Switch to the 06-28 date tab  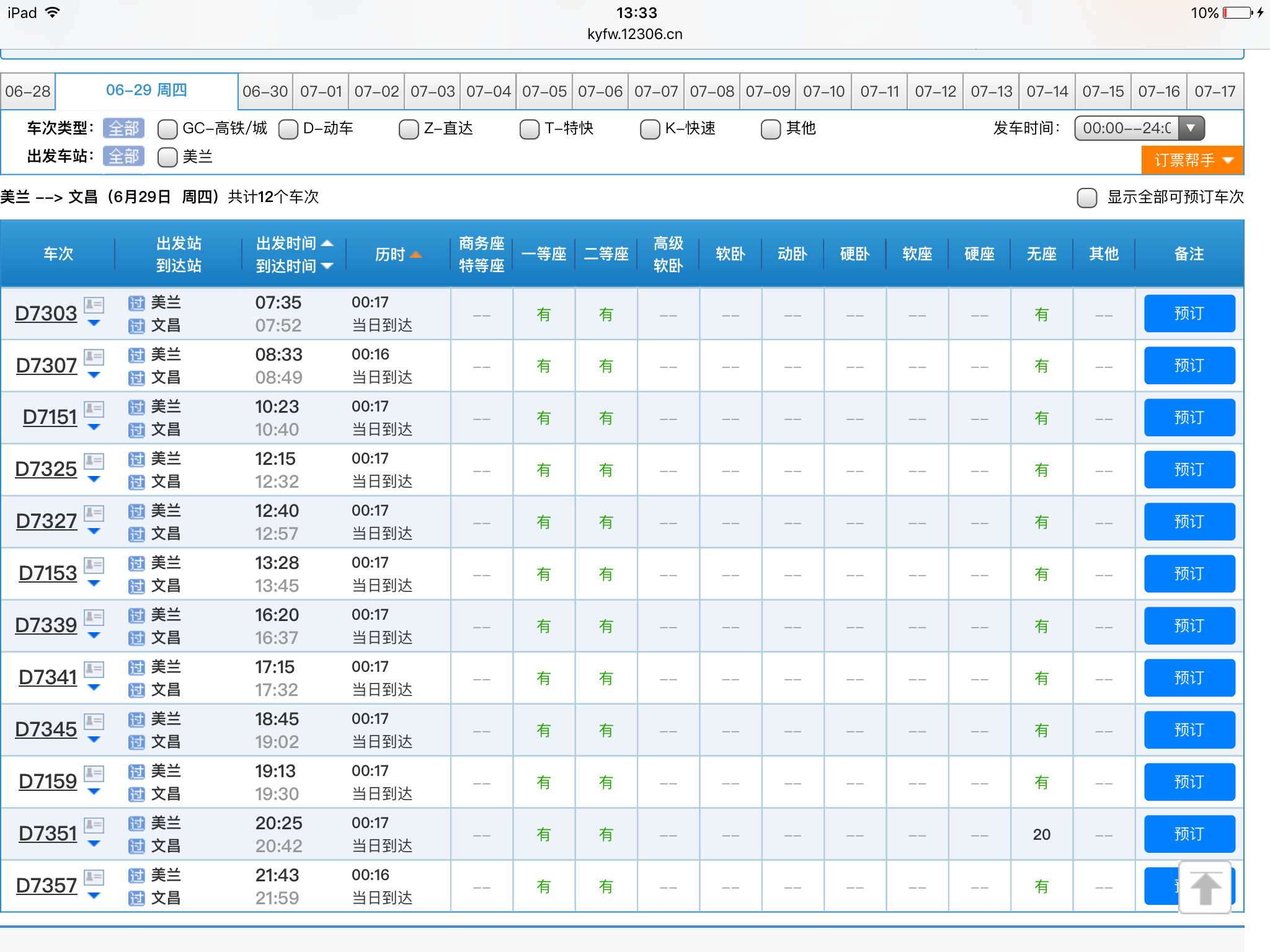pyautogui.click(x=28, y=92)
